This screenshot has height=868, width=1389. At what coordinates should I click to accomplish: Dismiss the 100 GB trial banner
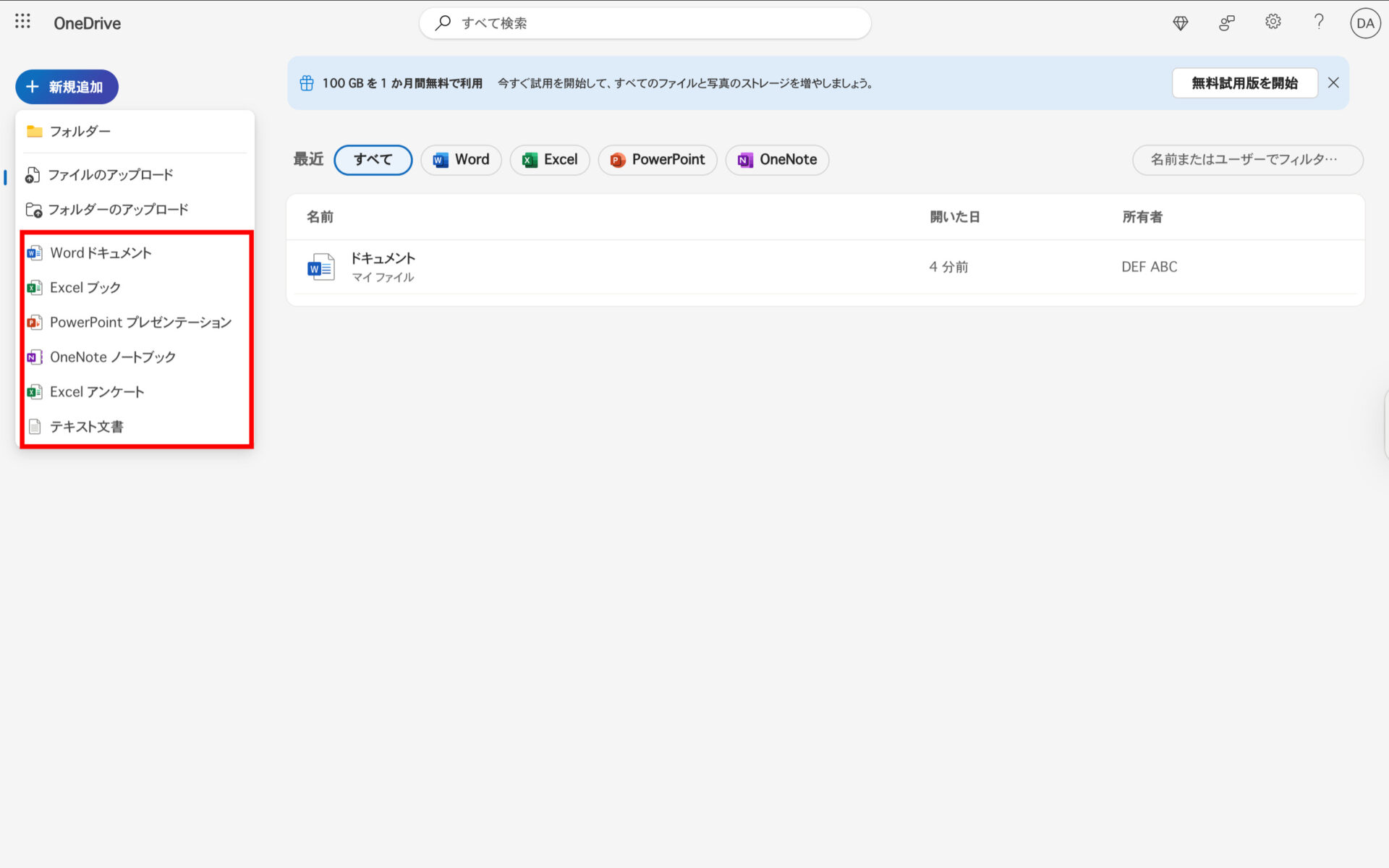pyautogui.click(x=1333, y=82)
